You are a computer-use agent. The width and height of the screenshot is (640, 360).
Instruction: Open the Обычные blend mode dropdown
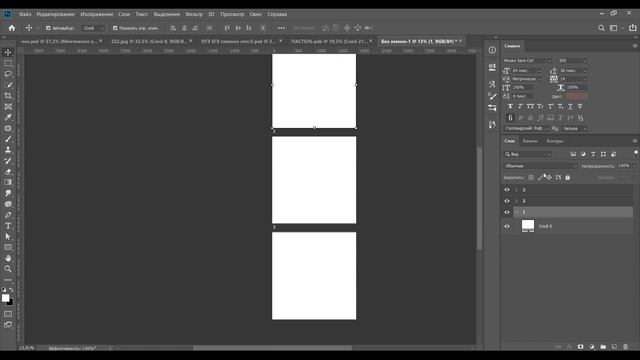(x=540, y=166)
